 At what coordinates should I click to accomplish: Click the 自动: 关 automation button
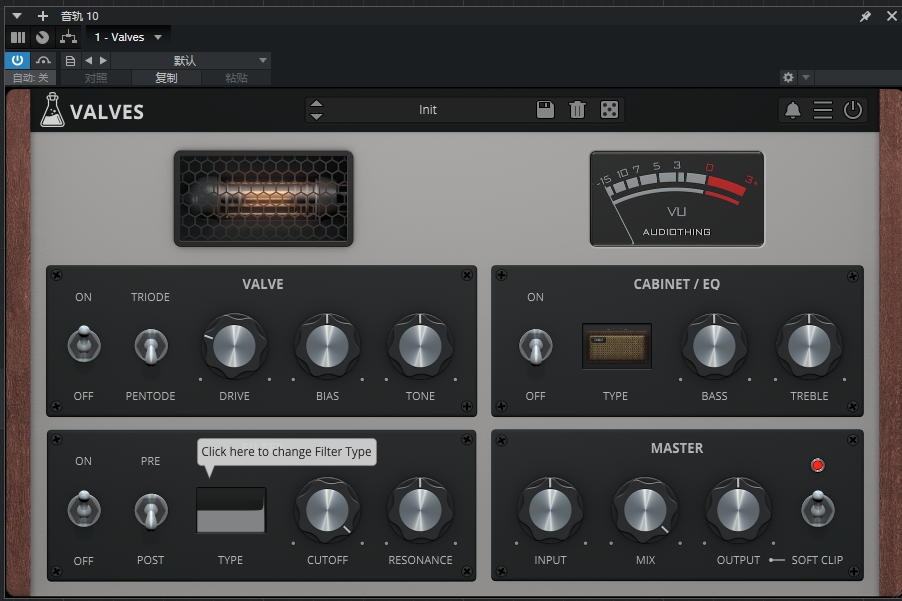(30, 78)
